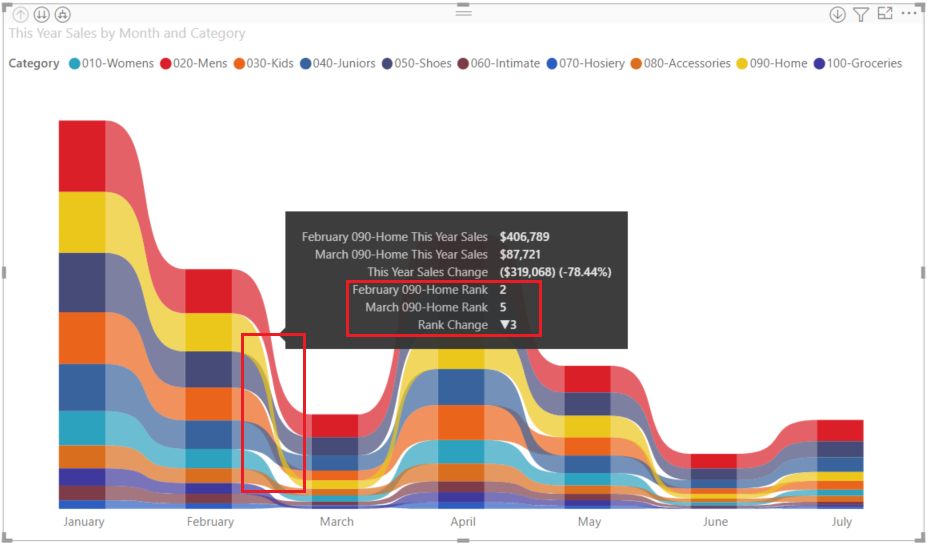Click the $406,789 tooltip value
This screenshot has height=544, width=928.
tap(524, 237)
